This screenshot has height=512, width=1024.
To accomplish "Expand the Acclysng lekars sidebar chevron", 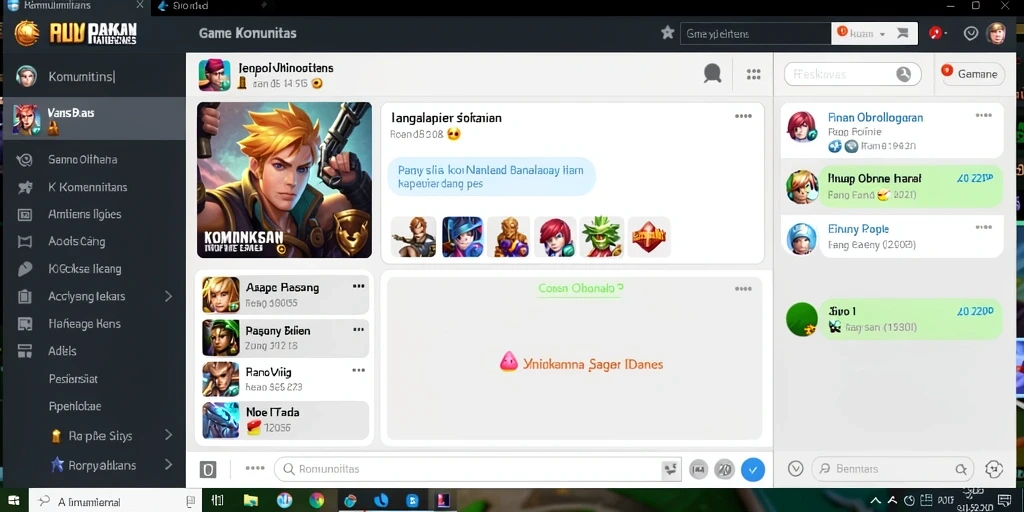I will point(168,296).
